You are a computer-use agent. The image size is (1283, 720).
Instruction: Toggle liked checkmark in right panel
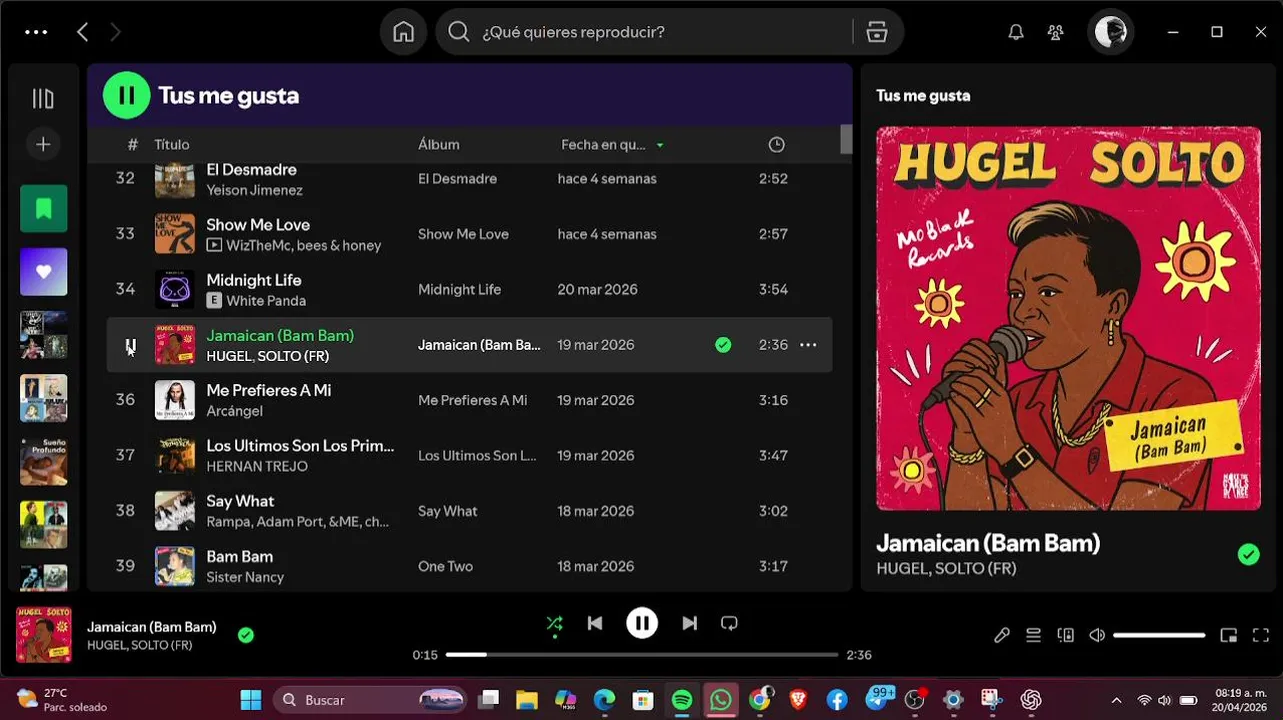(1248, 554)
